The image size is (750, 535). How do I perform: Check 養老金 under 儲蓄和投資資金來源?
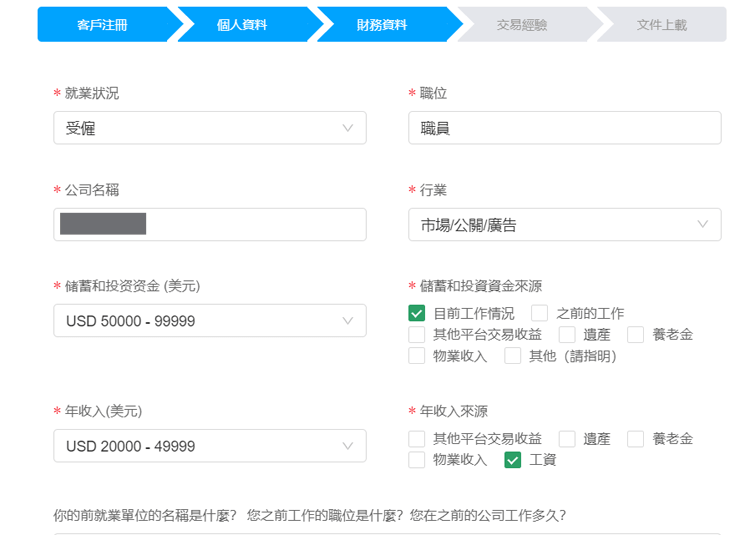(x=636, y=335)
